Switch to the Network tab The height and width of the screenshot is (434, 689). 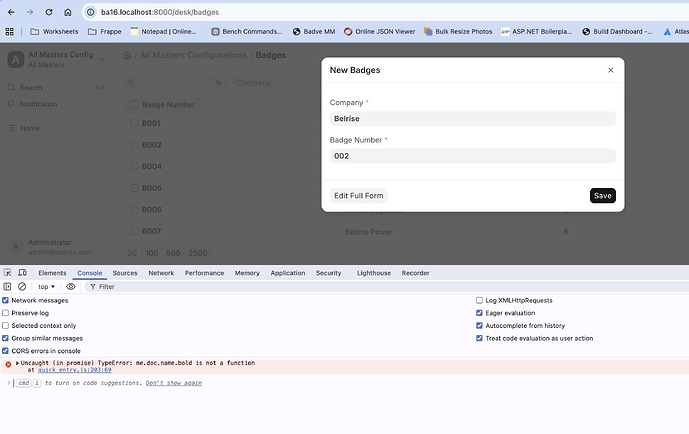point(161,273)
